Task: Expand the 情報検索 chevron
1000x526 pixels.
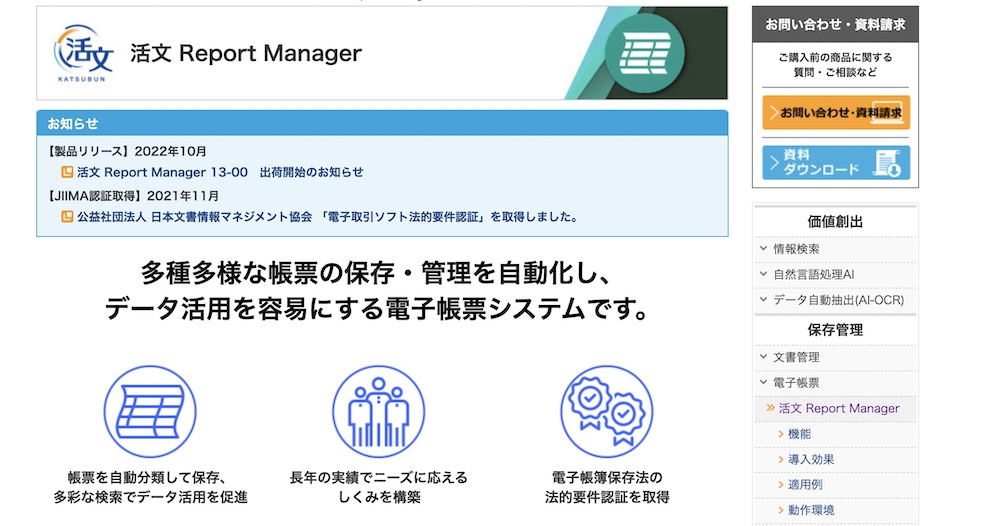Action: point(763,249)
